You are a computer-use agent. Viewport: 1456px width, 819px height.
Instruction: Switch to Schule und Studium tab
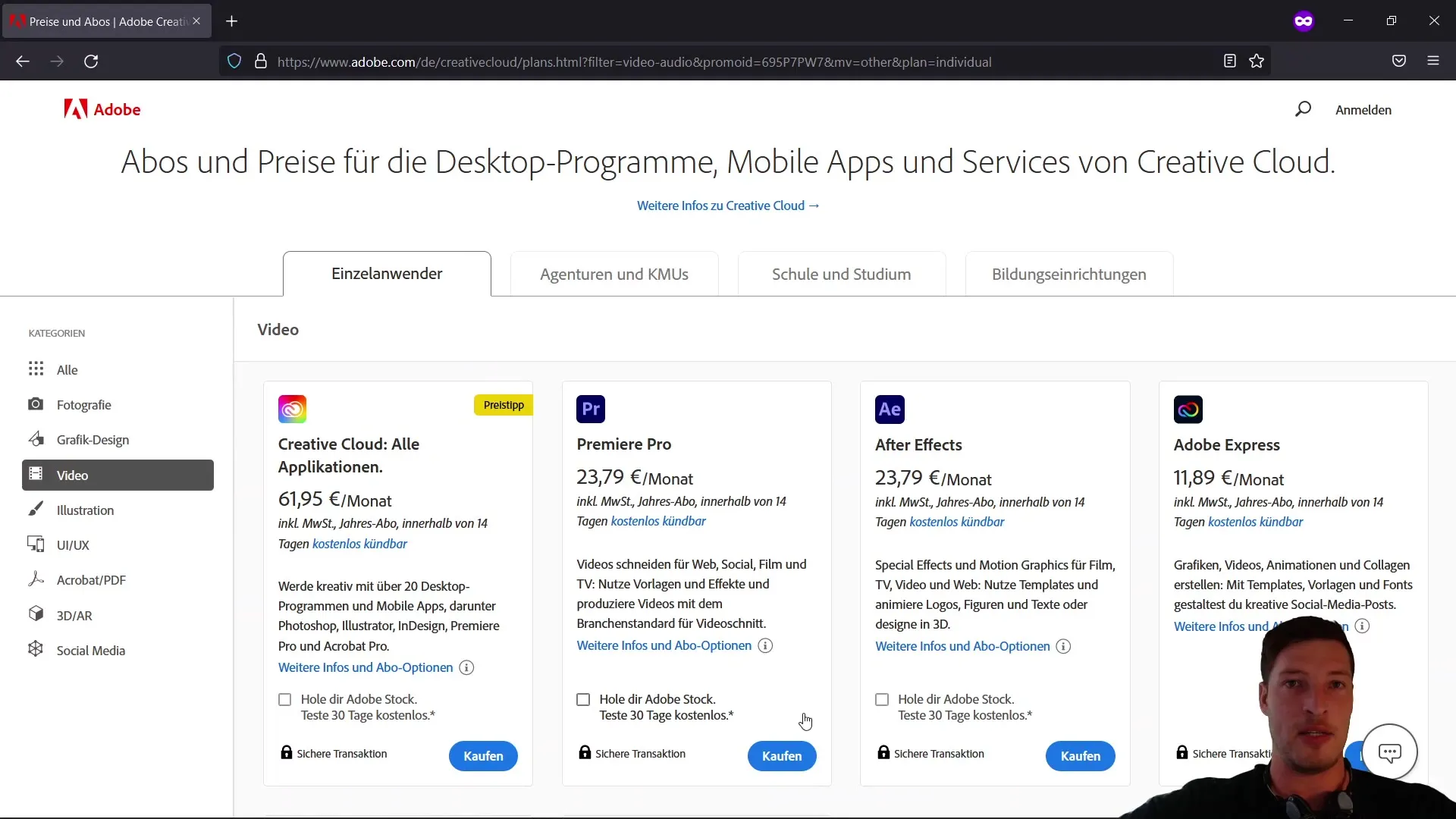click(x=842, y=274)
